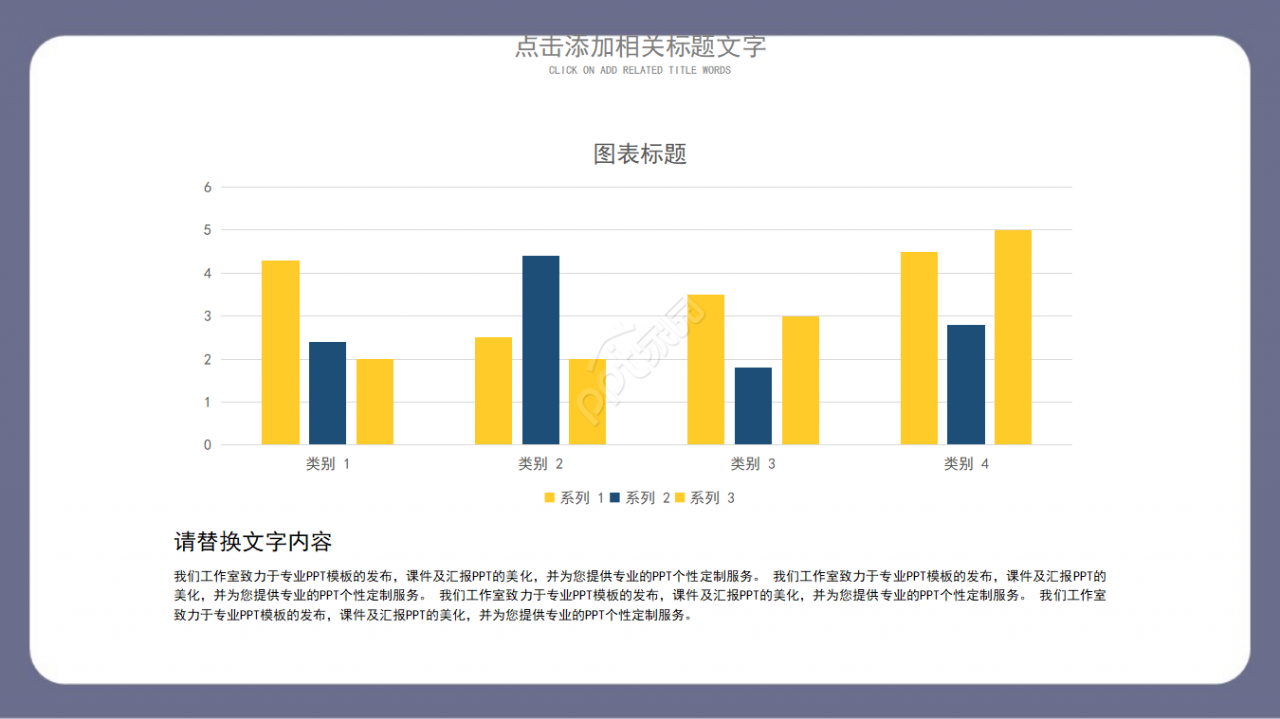Screen dimensions: 1280x719
Task: Select the first yellow bar in 类别 1
Action: [x=281, y=352]
